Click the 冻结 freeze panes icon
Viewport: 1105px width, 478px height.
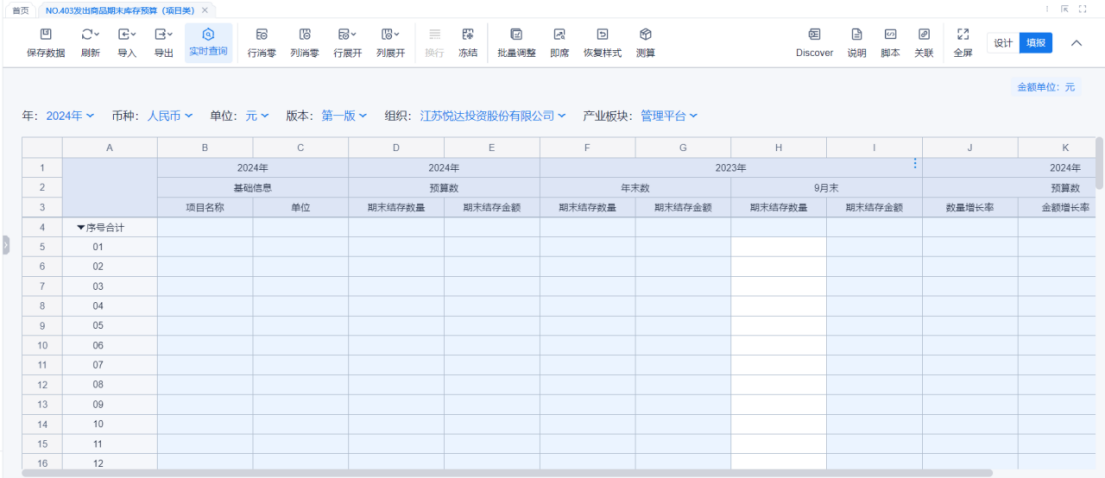tap(467, 35)
